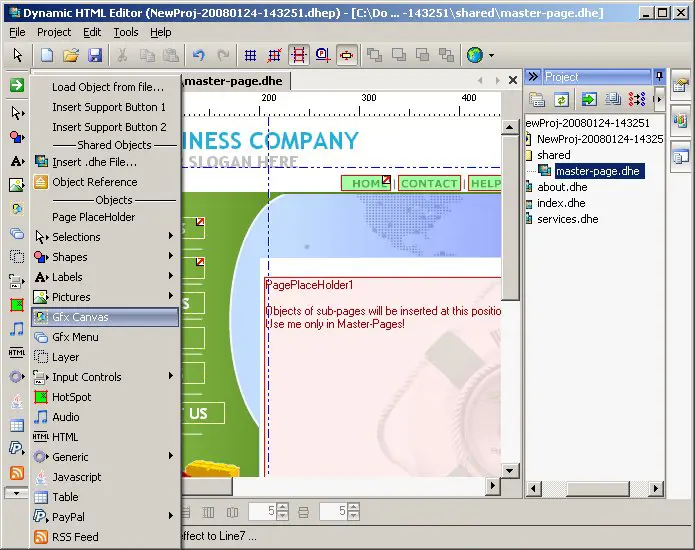Choose Gfx Canvas from the menu

[x=104, y=317]
